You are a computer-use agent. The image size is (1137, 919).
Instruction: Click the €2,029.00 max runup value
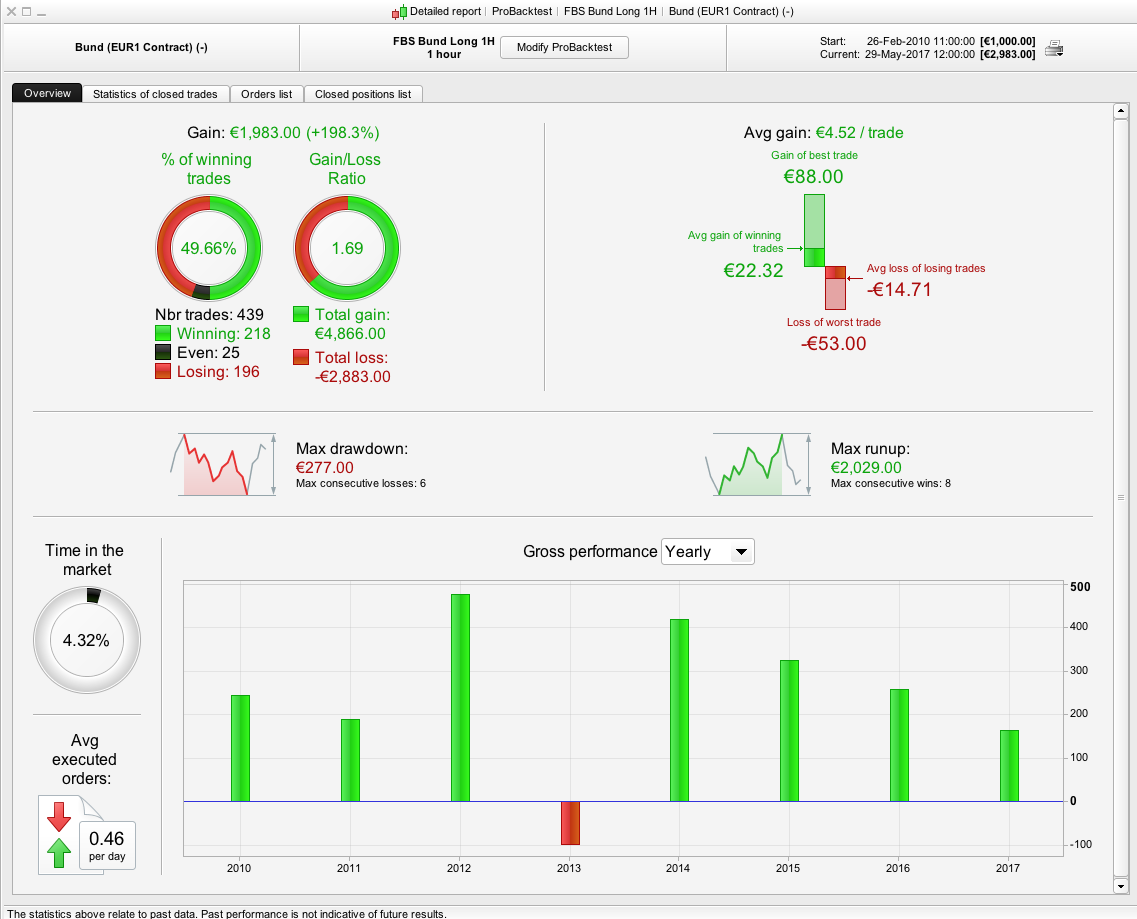pos(867,468)
